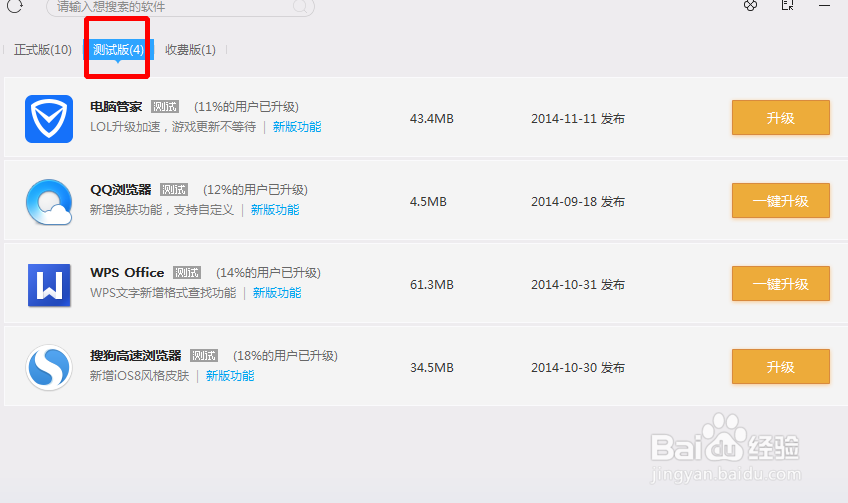Click the QQ浏览器 software name
Viewport: 848px width, 503px height.
[x=121, y=190]
